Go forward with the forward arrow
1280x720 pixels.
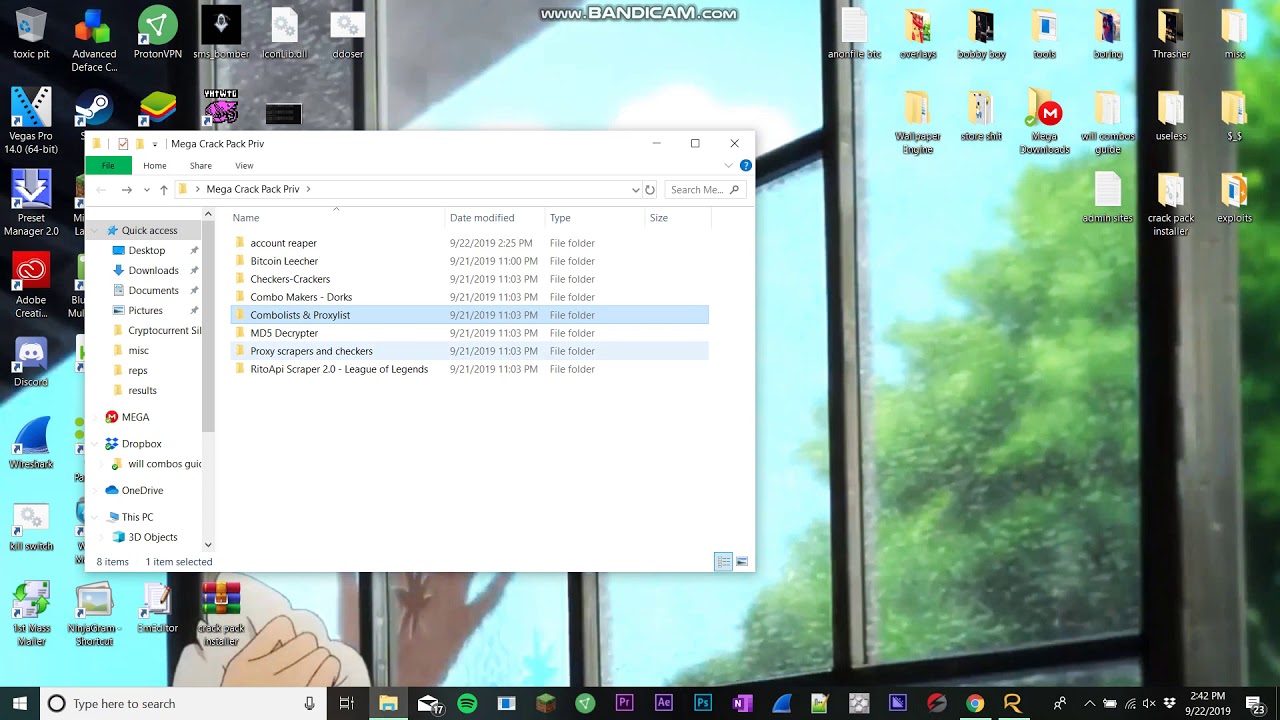click(x=126, y=189)
